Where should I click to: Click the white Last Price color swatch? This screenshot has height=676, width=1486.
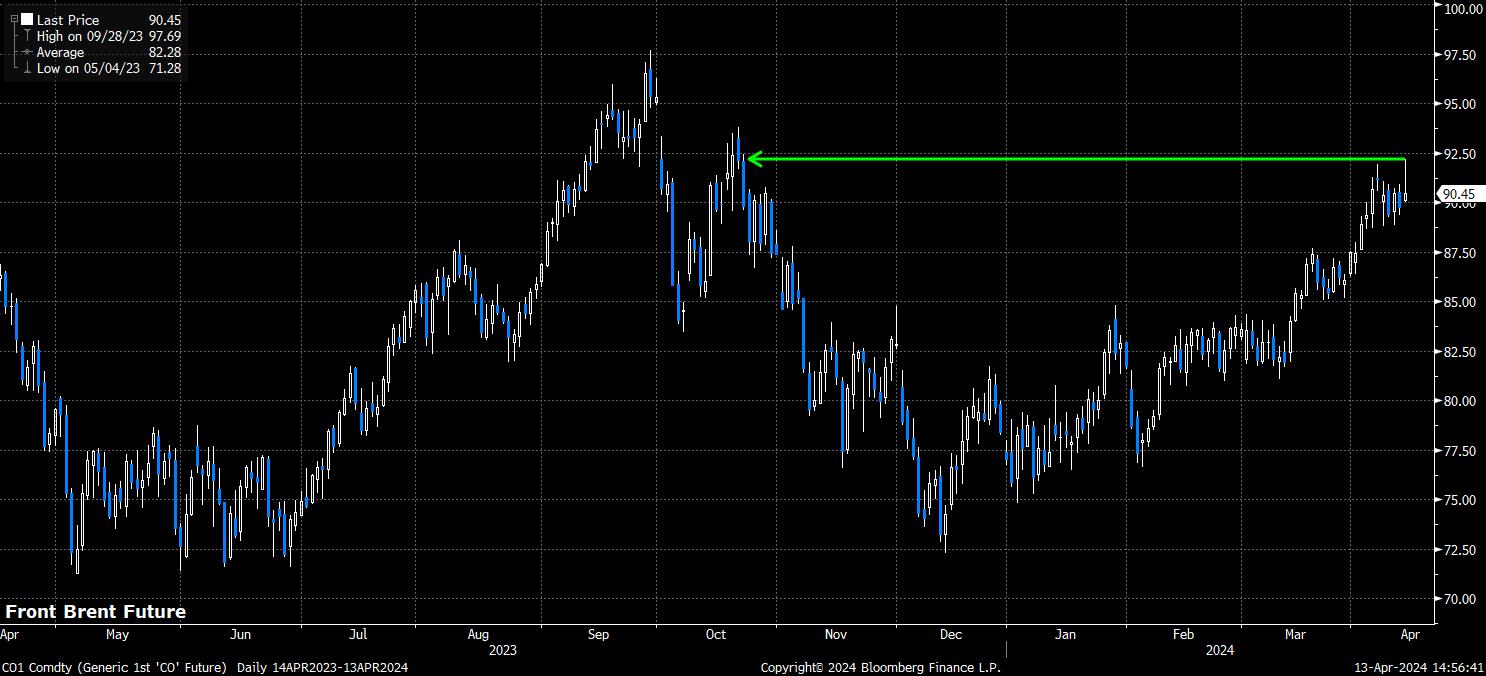(27, 19)
